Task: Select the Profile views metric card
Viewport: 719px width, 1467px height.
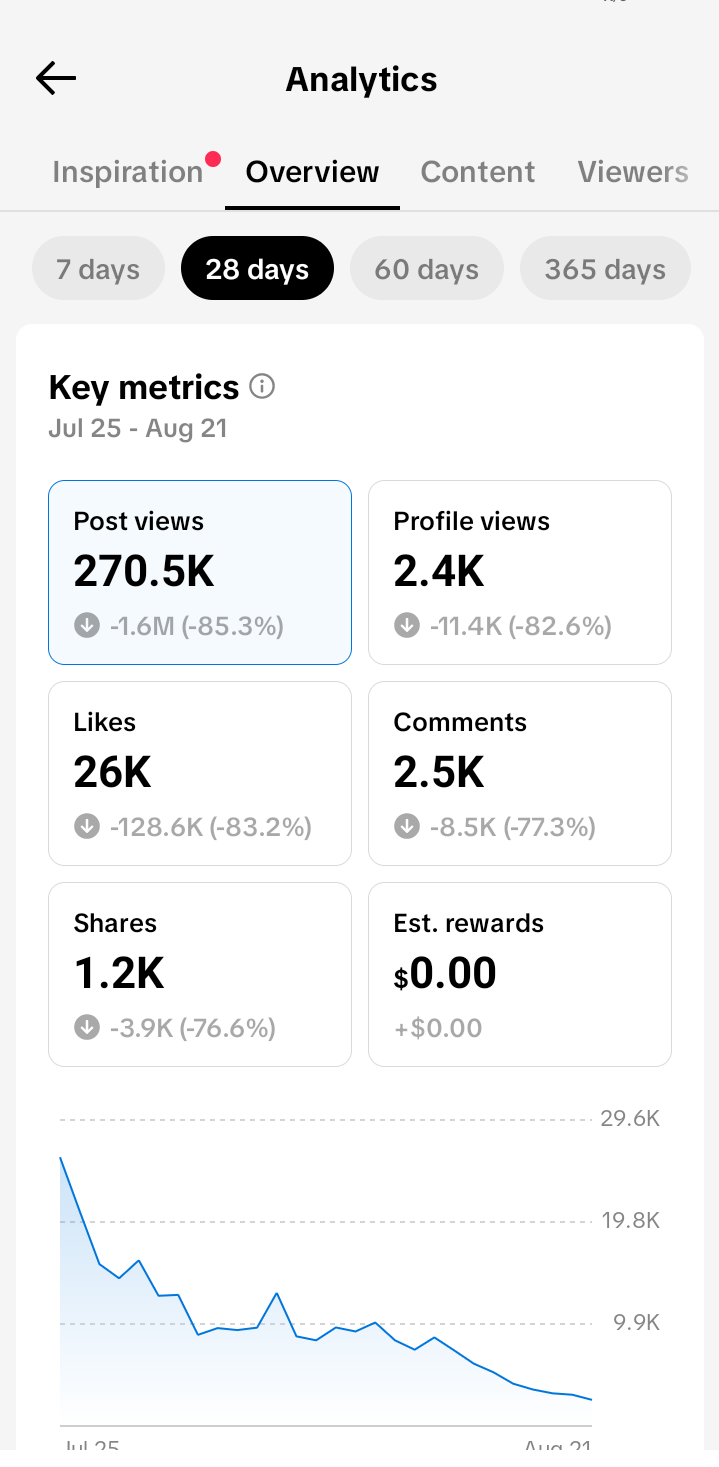Action: click(520, 572)
